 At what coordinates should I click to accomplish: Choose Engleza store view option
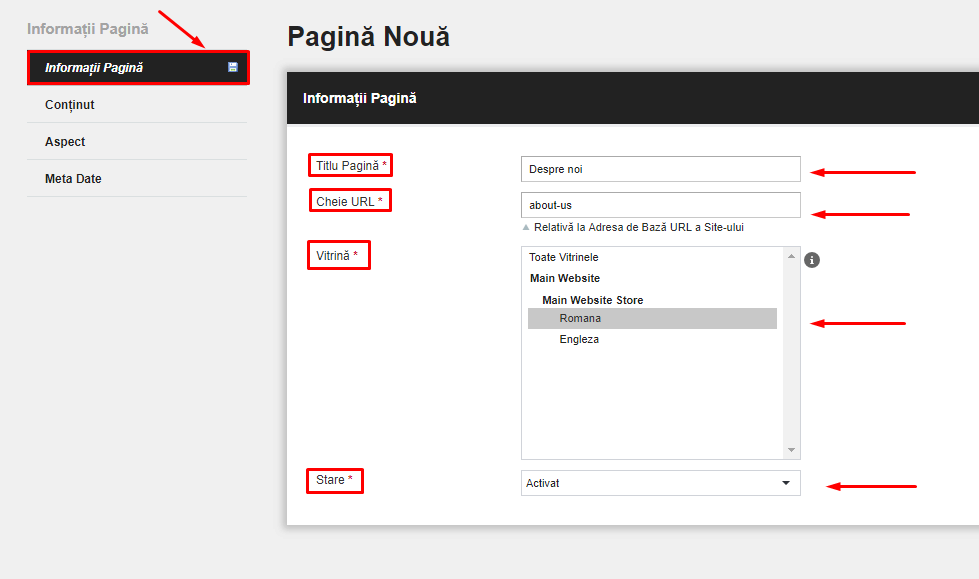point(652,340)
